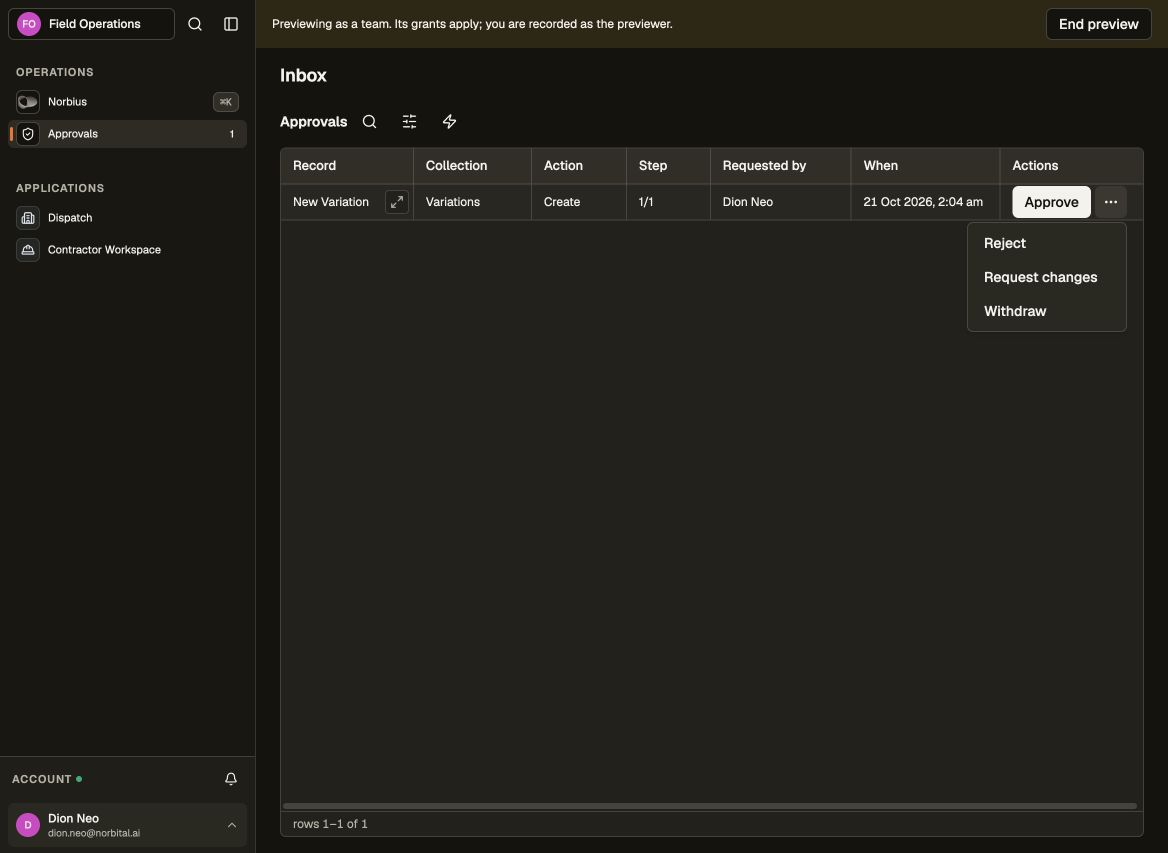This screenshot has width=1168, height=853.
Task: Click the Dispatch building icon
Action: pos(28,218)
